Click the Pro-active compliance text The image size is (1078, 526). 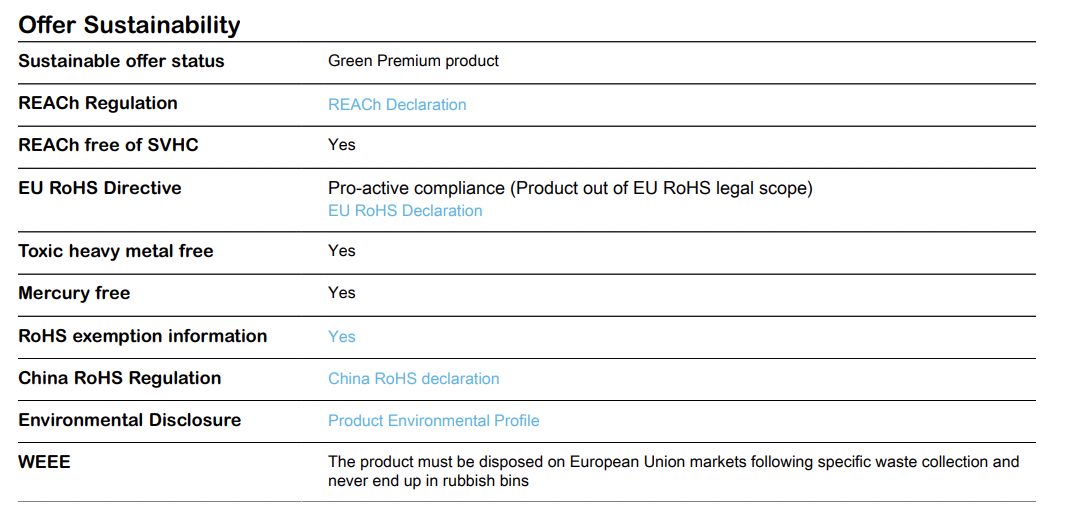(x=570, y=188)
